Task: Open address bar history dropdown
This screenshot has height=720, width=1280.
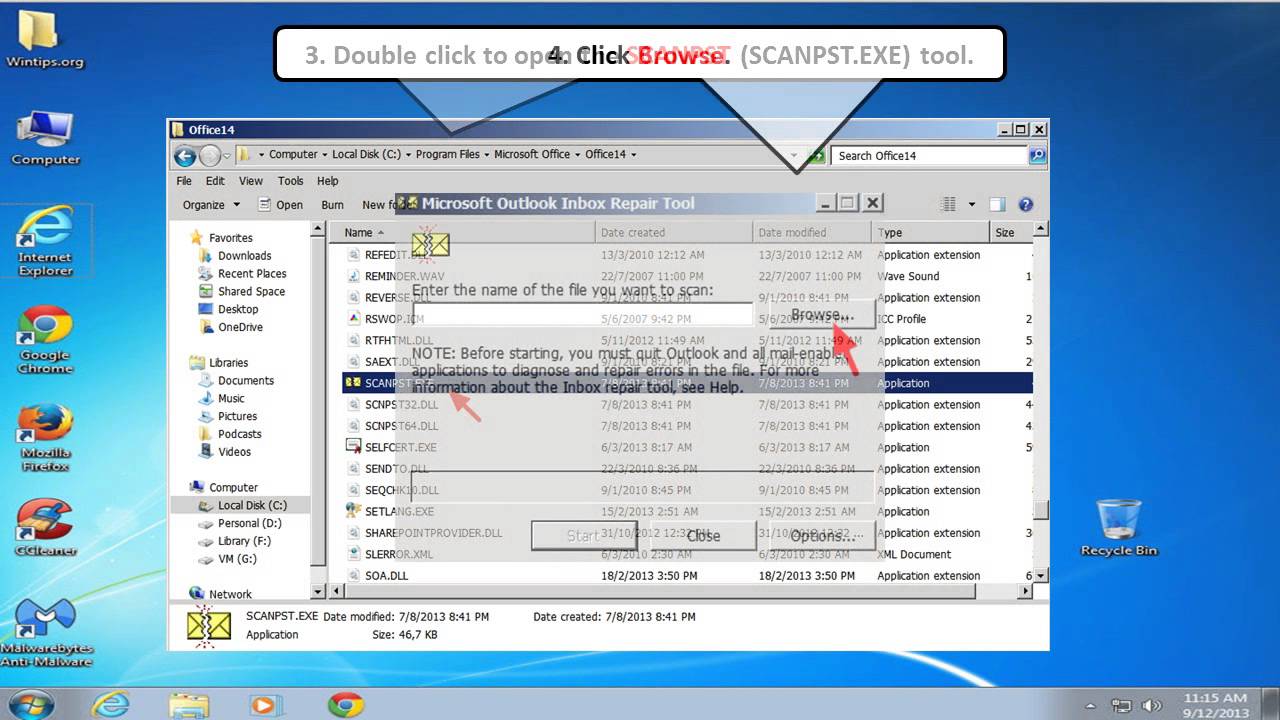Action: [796, 155]
